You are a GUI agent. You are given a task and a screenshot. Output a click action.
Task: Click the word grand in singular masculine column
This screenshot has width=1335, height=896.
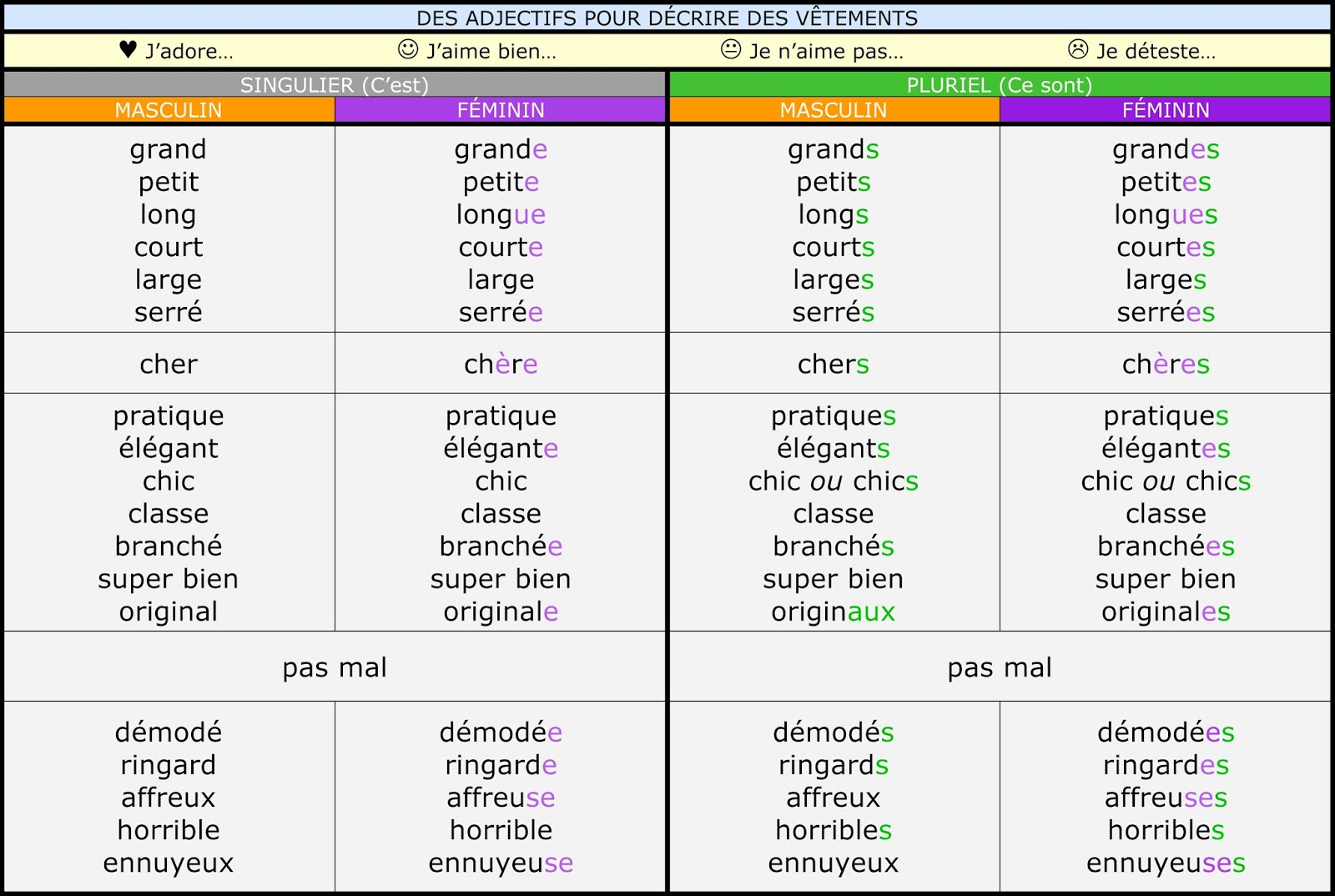pos(167,150)
